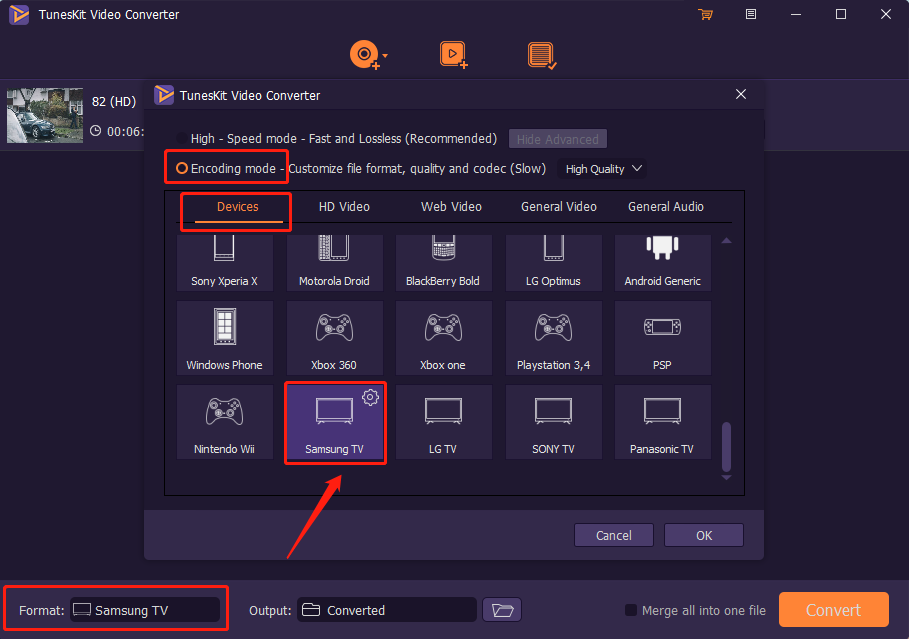This screenshot has height=639, width=909.
Task: Switch to the General Video tab
Action: [x=558, y=207]
